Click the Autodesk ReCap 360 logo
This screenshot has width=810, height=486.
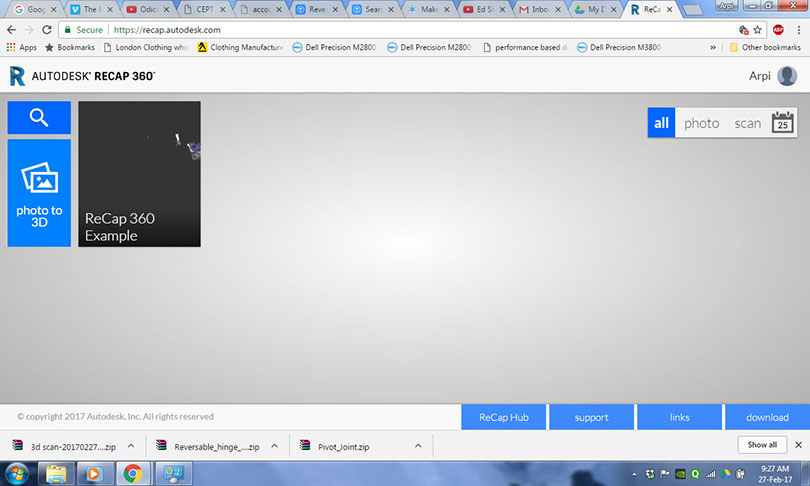point(83,76)
